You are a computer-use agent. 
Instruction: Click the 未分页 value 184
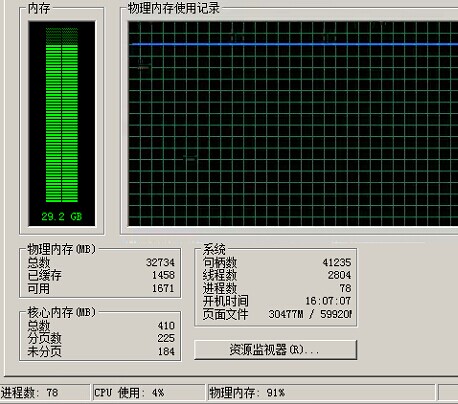click(166, 351)
